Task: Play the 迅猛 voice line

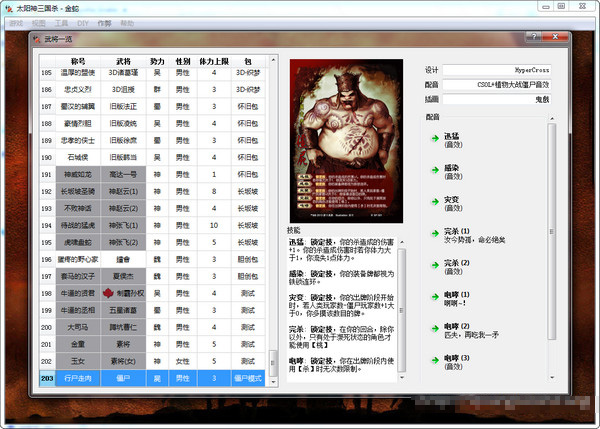Action: pyautogui.click(x=434, y=140)
